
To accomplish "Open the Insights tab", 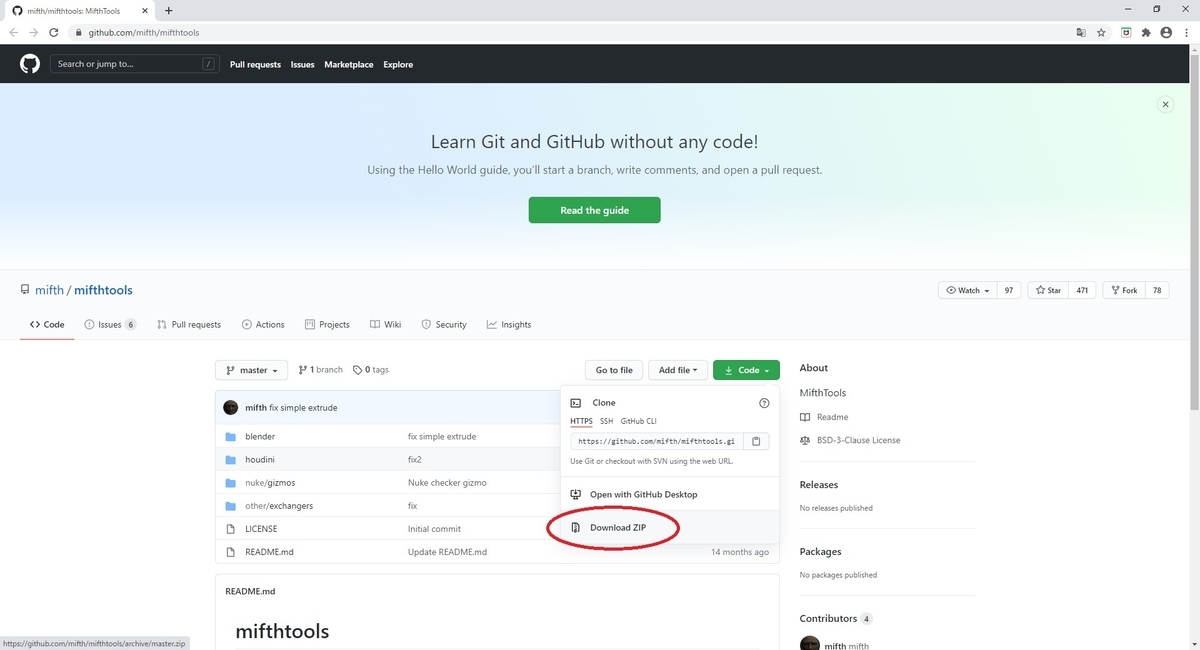I will 509,325.
